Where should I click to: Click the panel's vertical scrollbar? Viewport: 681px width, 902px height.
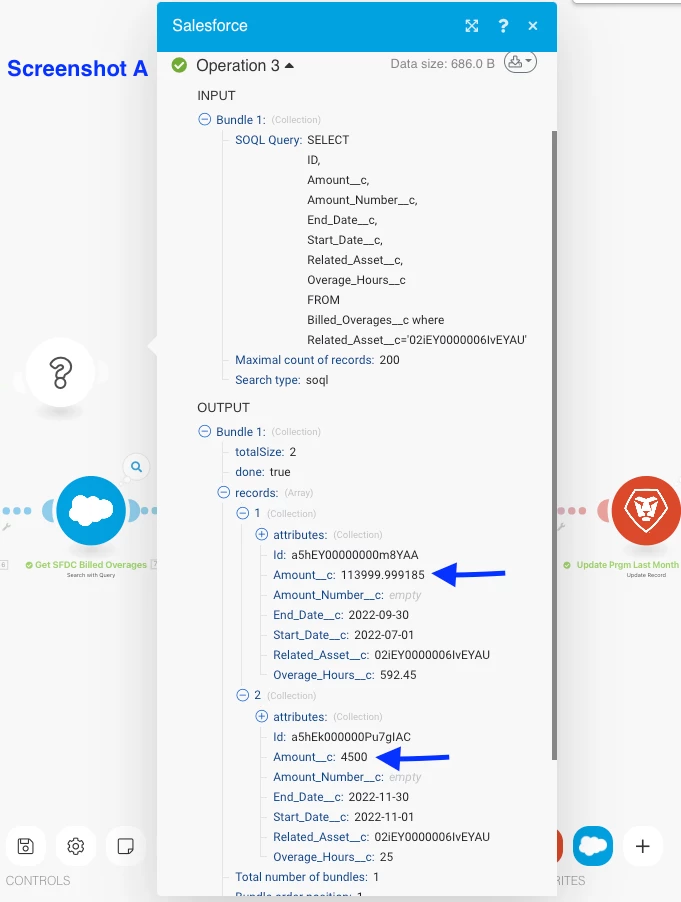tap(554, 445)
